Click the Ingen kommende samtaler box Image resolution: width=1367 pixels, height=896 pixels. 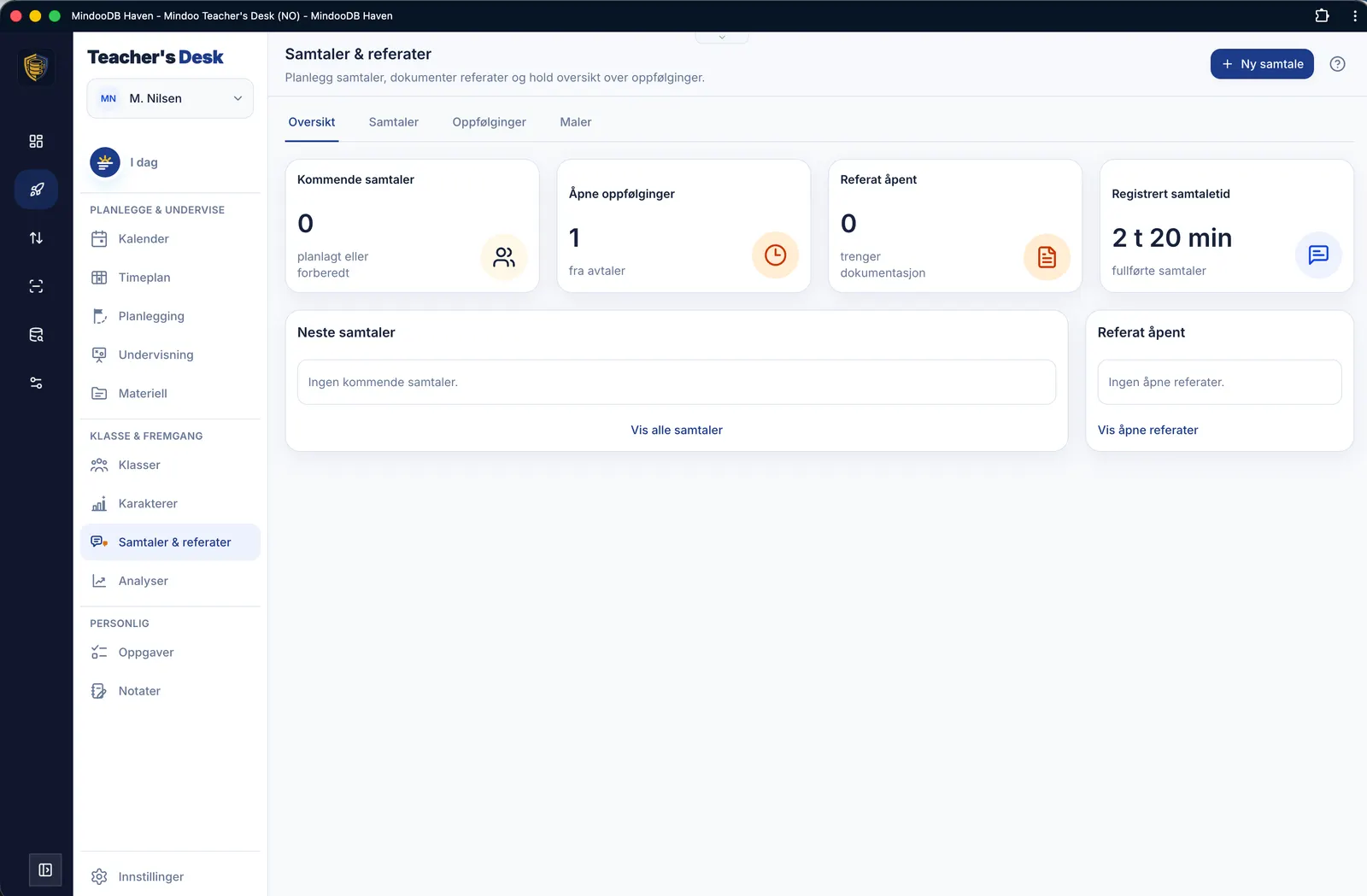[x=677, y=382]
